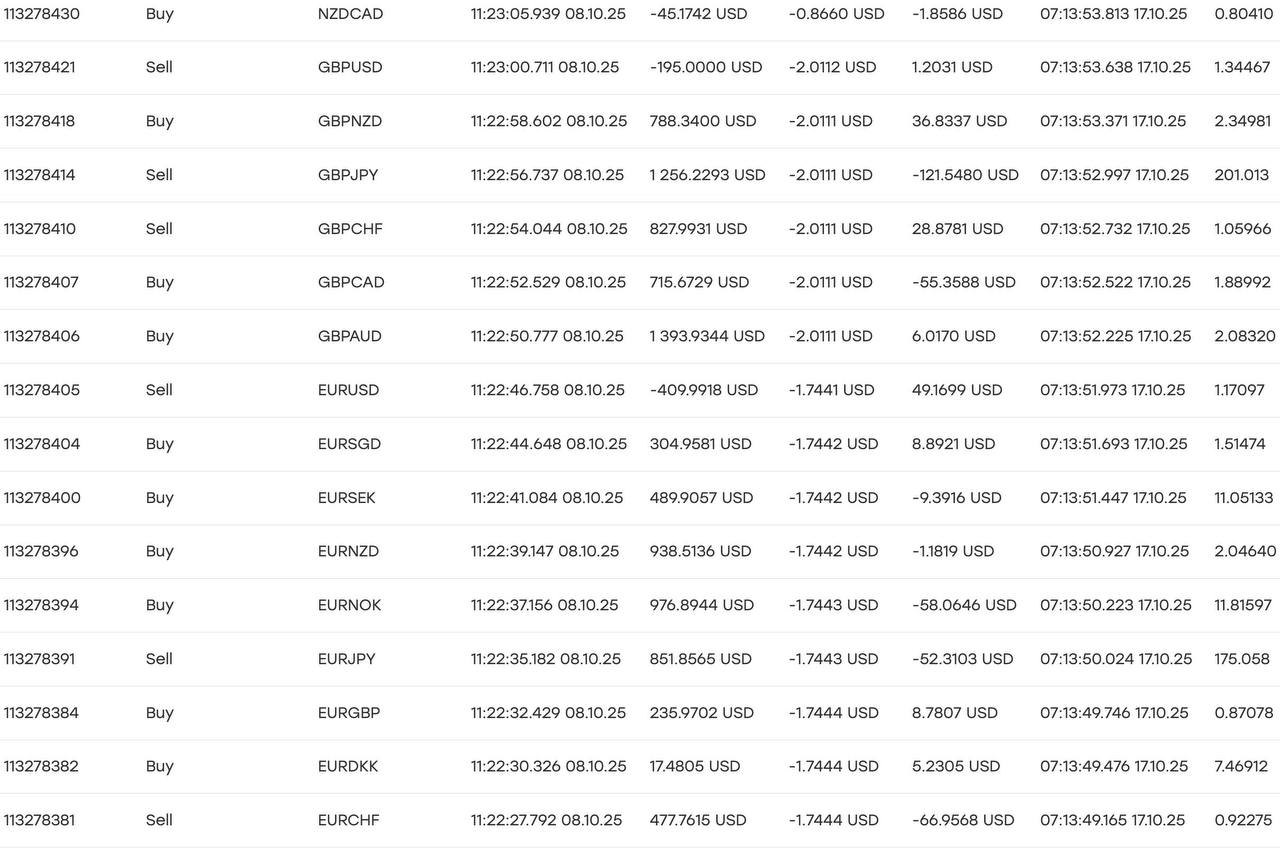Click the -66.9568 USD value
This screenshot has width=1280, height=856.
click(x=963, y=820)
